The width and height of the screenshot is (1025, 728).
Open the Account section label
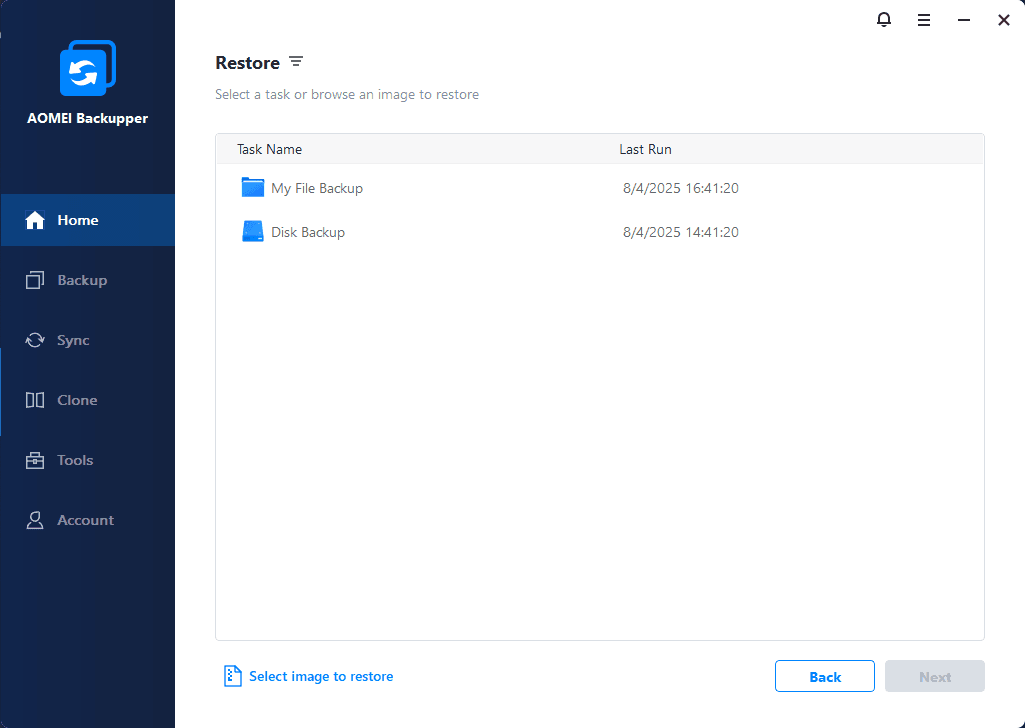point(86,520)
